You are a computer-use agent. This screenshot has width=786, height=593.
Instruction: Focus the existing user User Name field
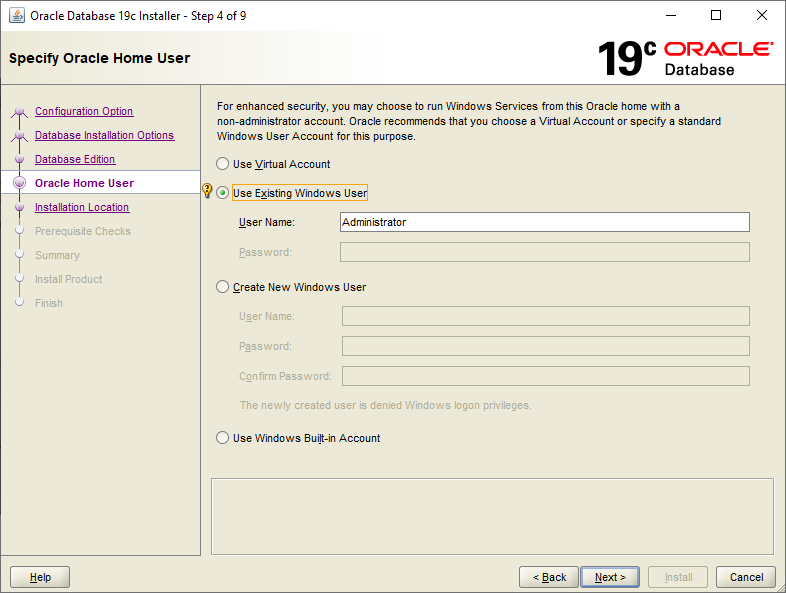click(x=545, y=222)
